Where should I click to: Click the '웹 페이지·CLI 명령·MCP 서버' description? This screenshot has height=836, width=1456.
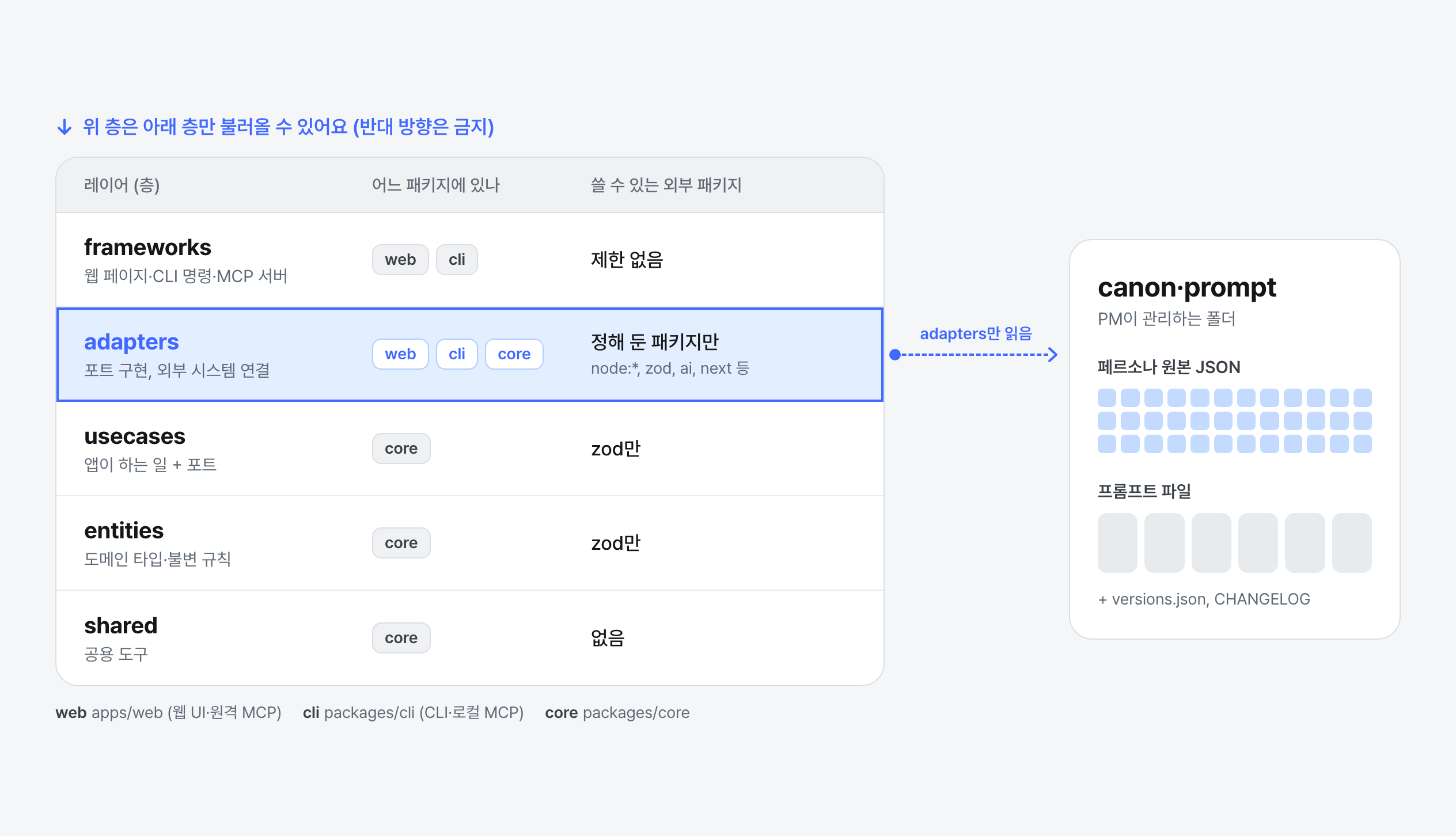[x=185, y=276]
